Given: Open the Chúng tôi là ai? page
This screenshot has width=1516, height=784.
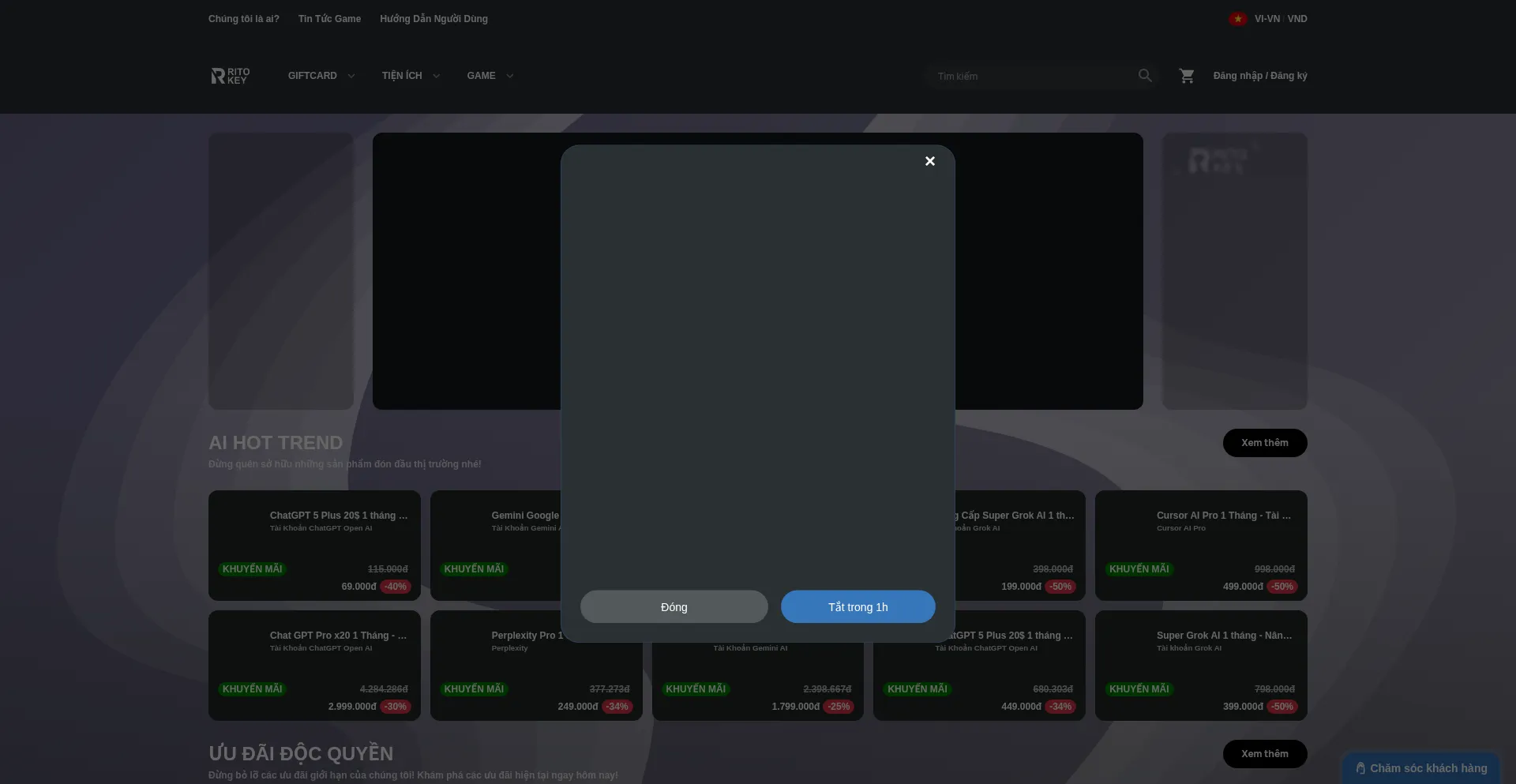Looking at the screenshot, I should 244,19.
